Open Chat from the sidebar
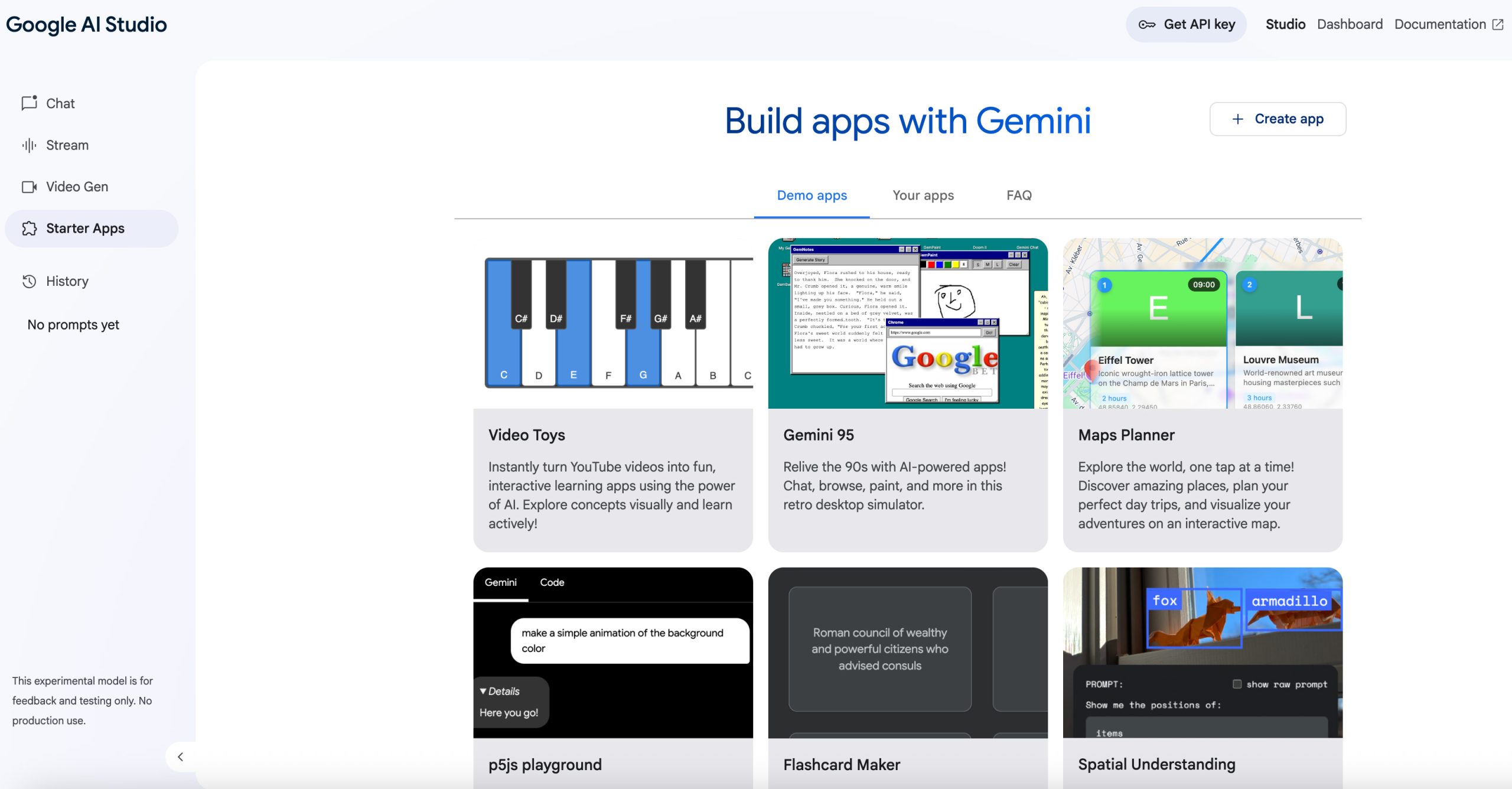Screen dimensions: 1512x789 click(60, 103)
